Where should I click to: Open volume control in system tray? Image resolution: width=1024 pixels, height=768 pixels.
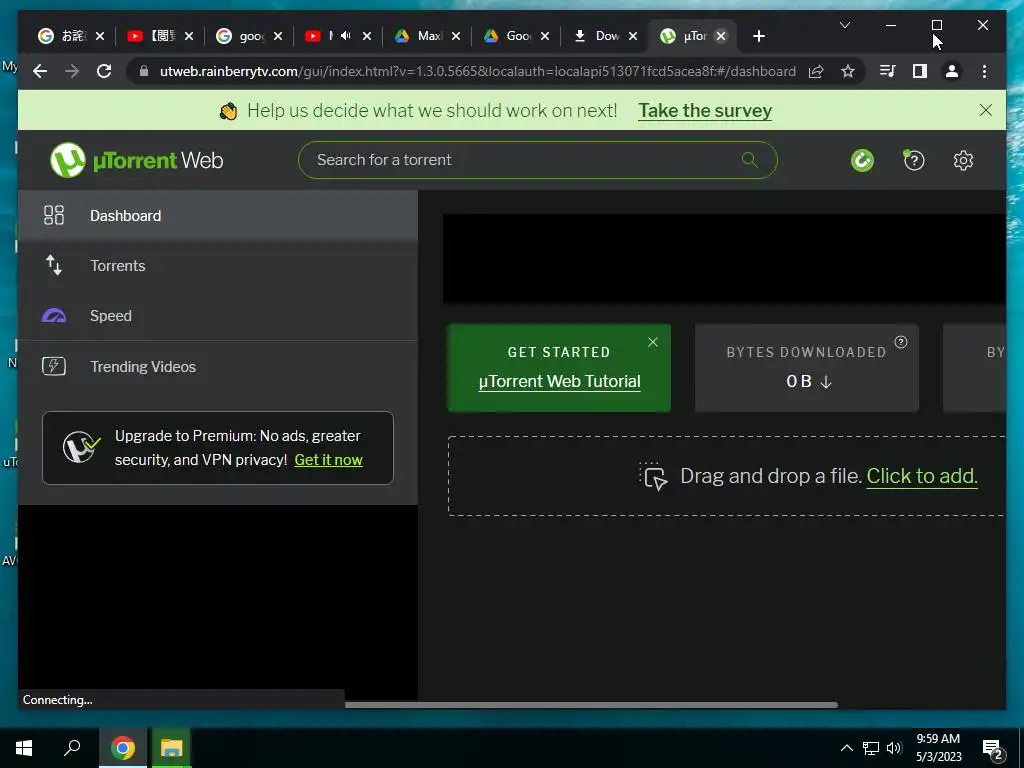click(894, 748)
